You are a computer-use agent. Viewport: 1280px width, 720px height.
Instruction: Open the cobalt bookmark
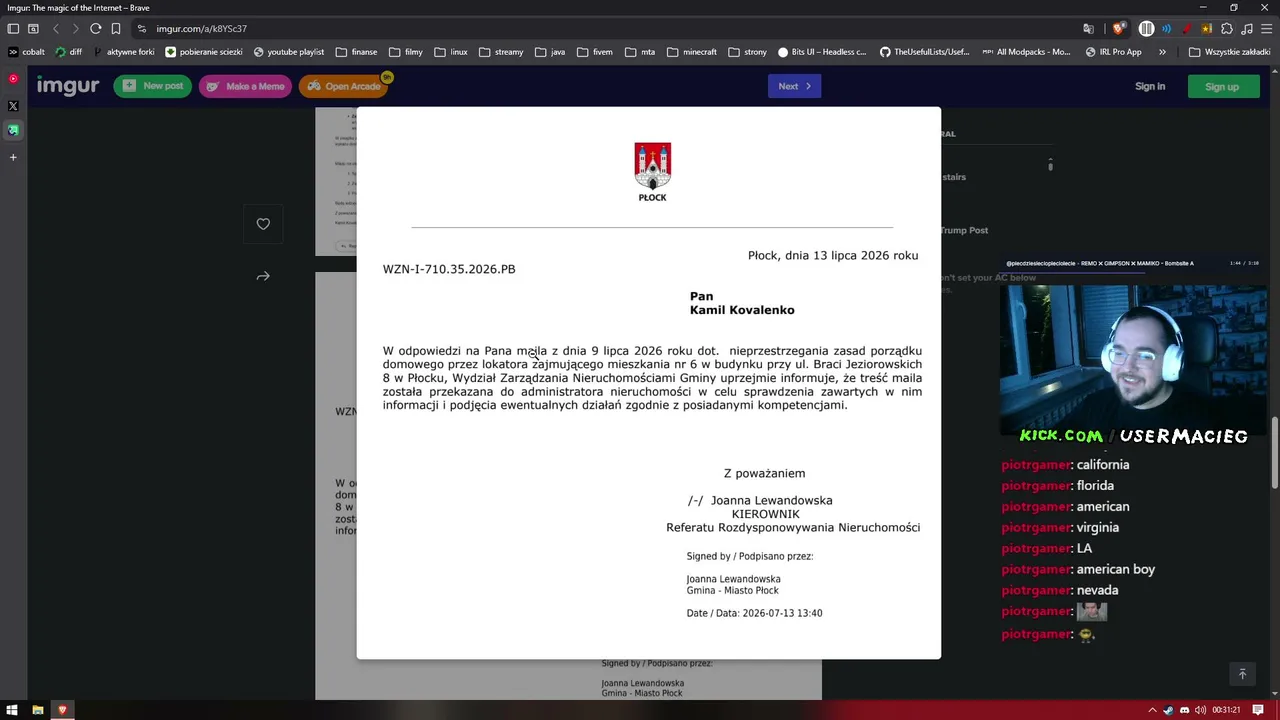(x=27, y=52)
